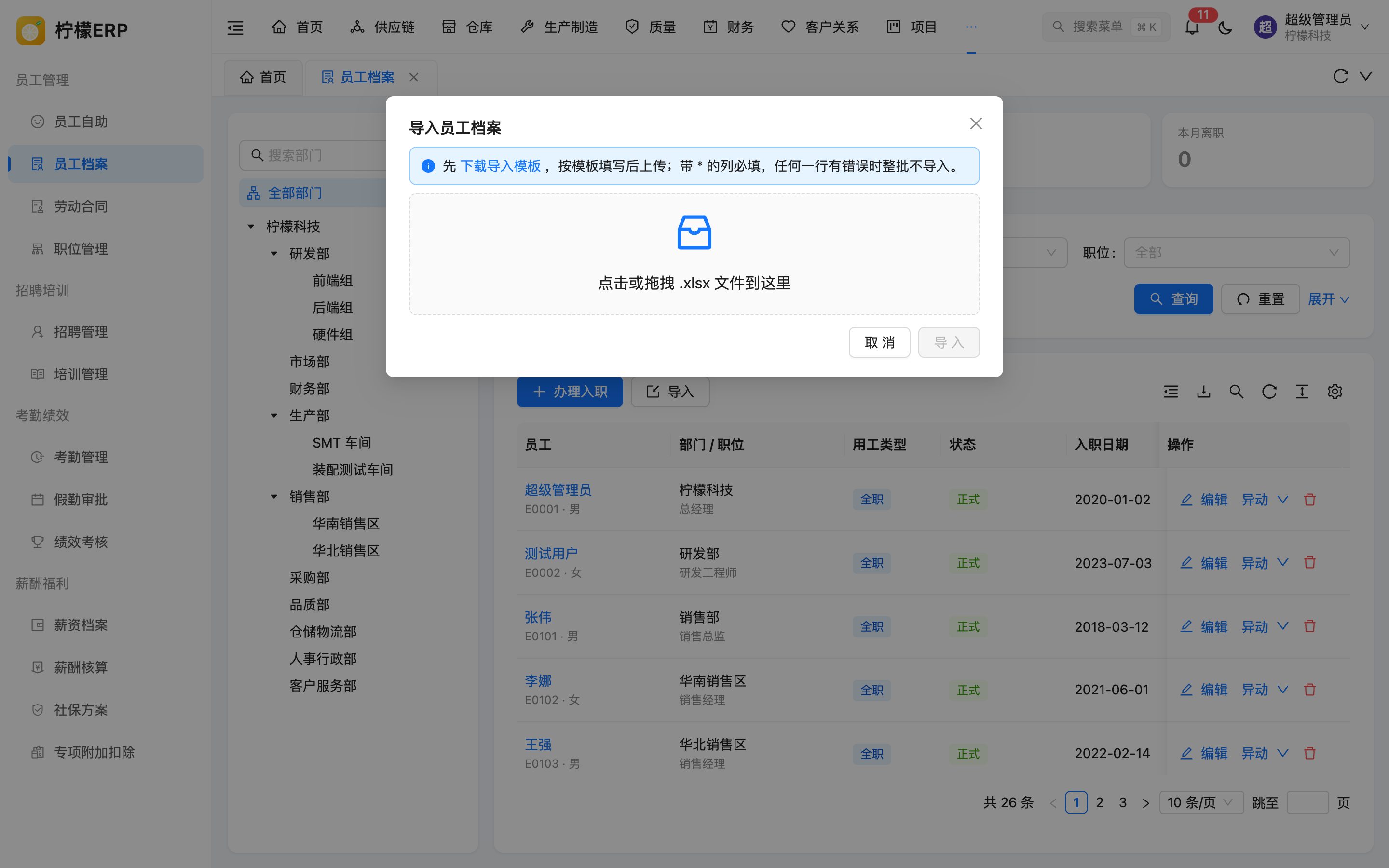Image resolution: width=1389 pixels, height=868 pixels.
Task: Click the notification bell icon
Action: click(1192, 27)
